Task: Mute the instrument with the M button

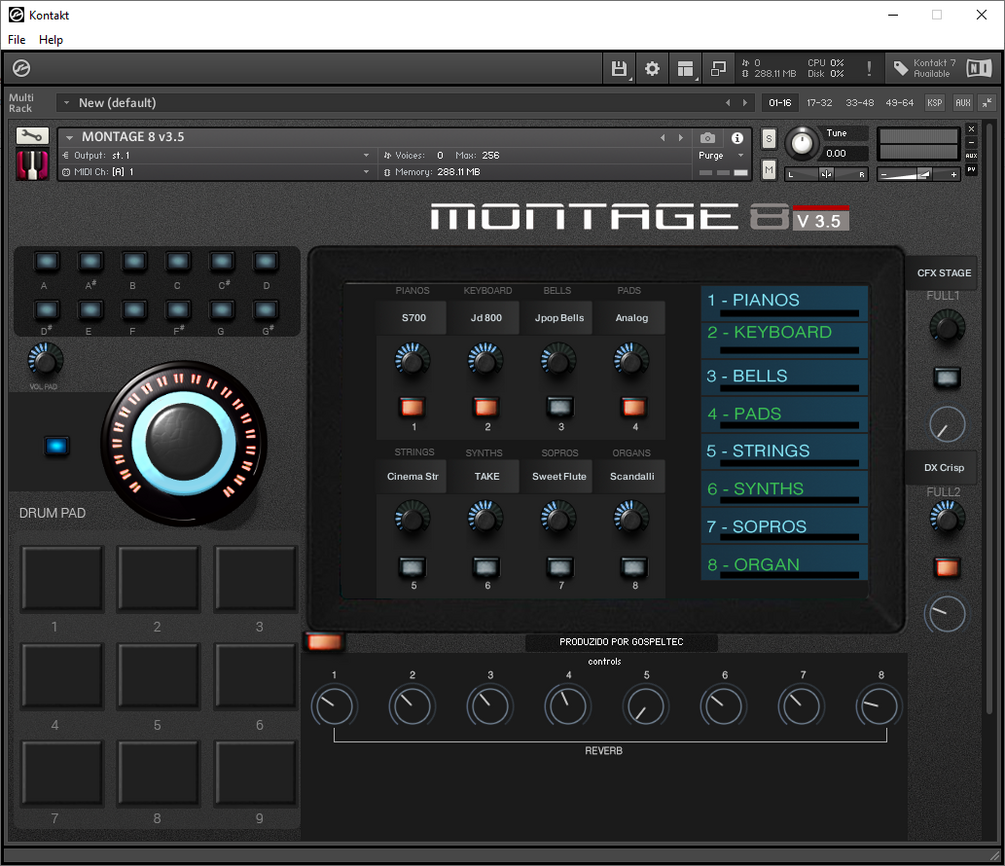Action: pos(768,169)
